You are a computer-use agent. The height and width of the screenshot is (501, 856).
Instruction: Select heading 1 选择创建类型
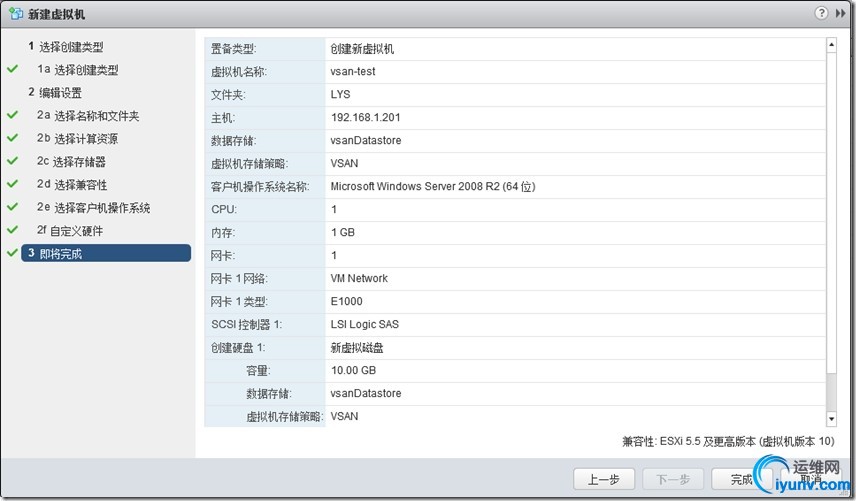pyautogui.click(x=66, y=47)
